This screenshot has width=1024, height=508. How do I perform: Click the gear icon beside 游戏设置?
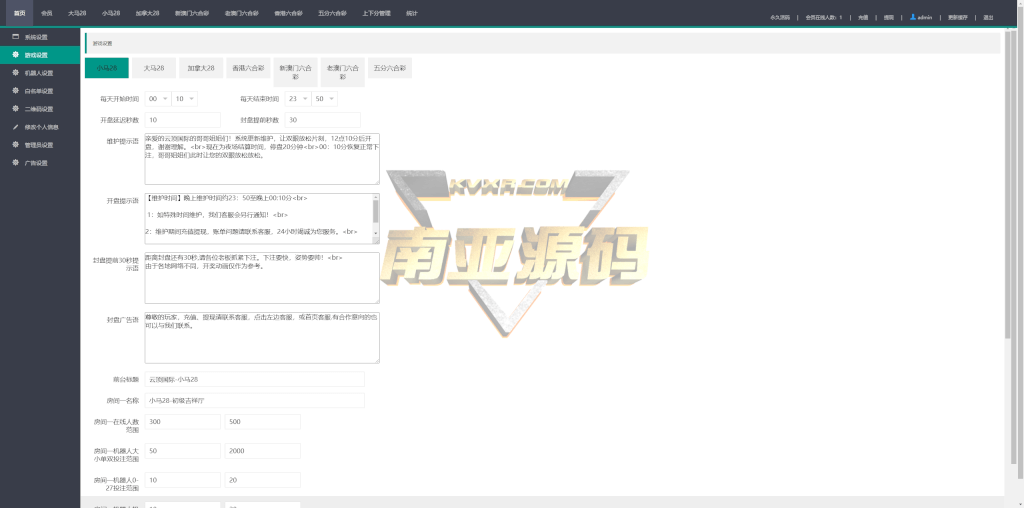coord(16,55)
